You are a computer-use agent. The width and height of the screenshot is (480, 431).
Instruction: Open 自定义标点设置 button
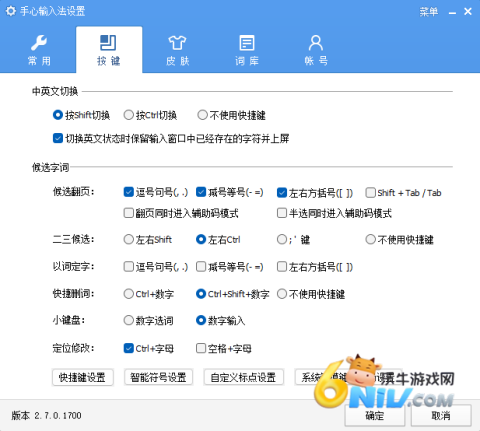pyautogui.click(x=244, y=377)
